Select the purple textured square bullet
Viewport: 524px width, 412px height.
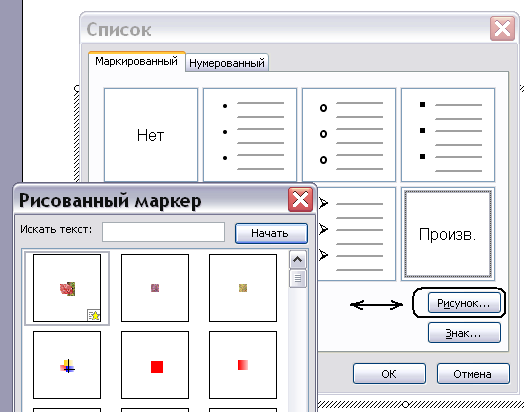(155, 288)
